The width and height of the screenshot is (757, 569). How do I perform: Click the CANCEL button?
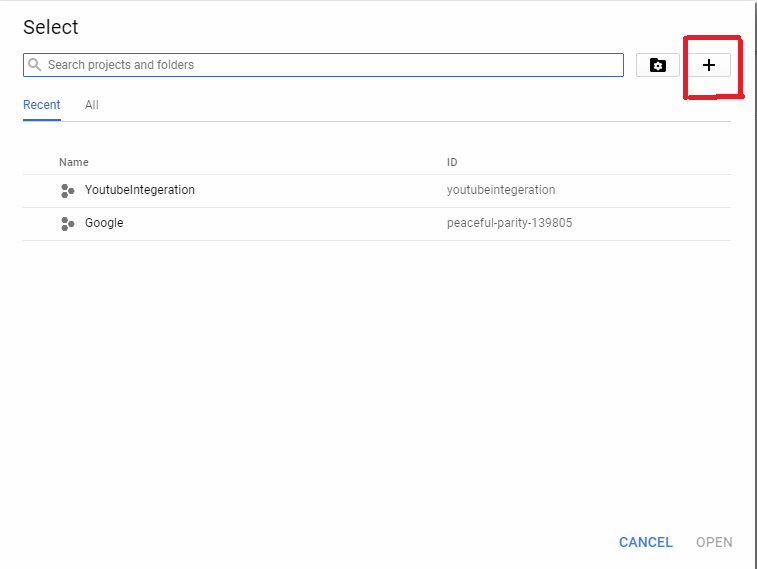coord(645,542)
